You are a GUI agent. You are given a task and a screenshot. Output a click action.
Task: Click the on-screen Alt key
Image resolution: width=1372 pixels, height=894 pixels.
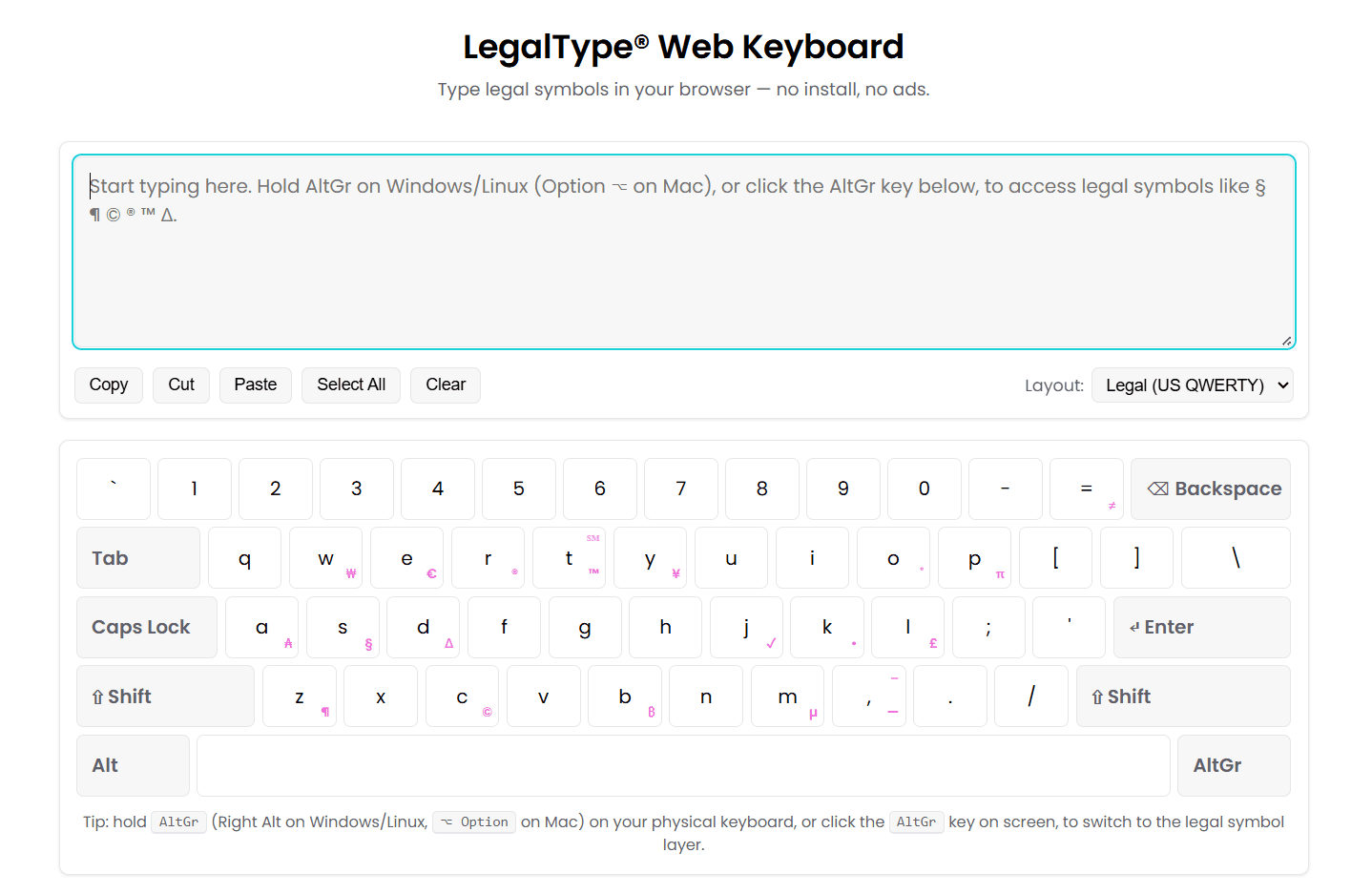coord(133,765)
